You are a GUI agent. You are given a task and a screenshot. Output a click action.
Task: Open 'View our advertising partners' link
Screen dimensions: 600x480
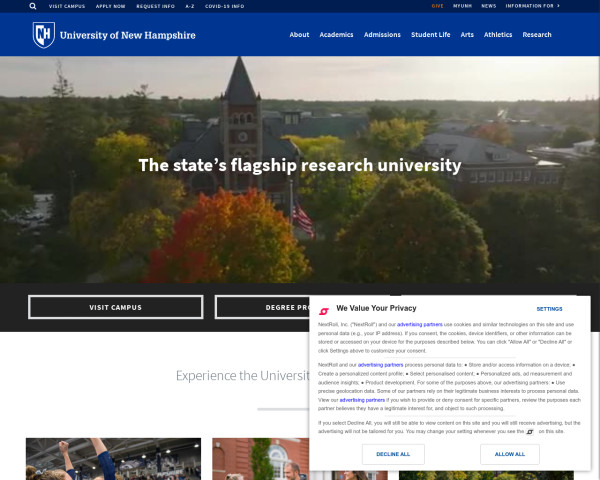click(x=362, y=400)
